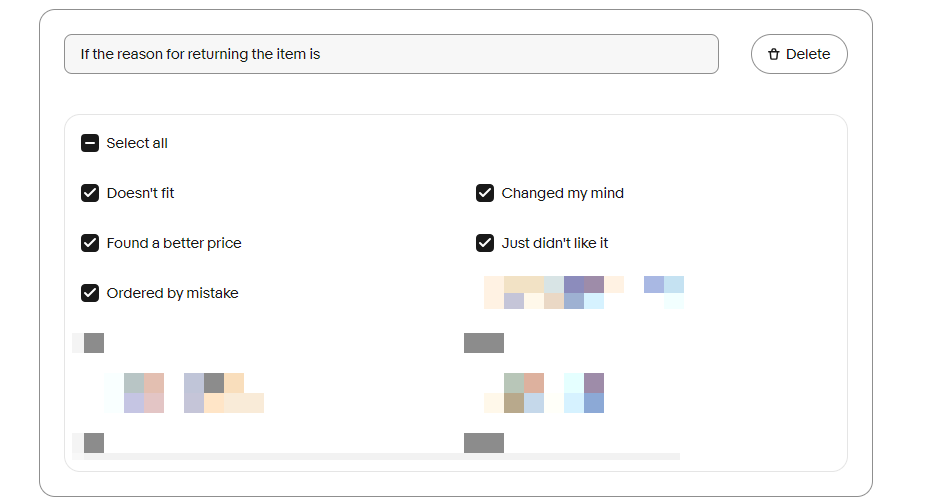Click the return reason condition text field
The height and width of the screenshot is (502, 936).
click(x=391, y=54)
